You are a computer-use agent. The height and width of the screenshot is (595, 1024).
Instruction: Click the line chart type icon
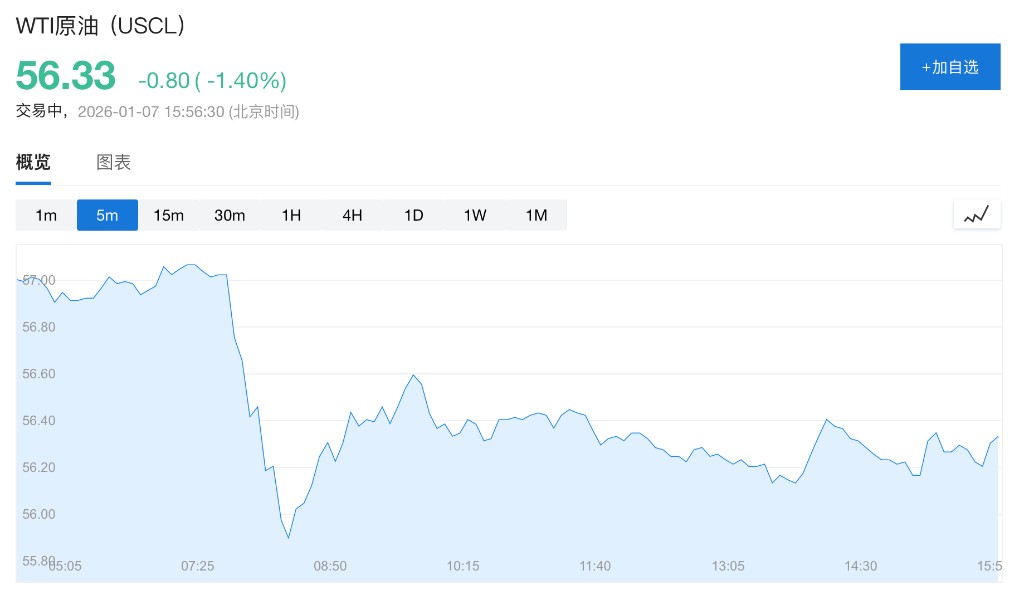pyautogui.click(x=976, y=214)
